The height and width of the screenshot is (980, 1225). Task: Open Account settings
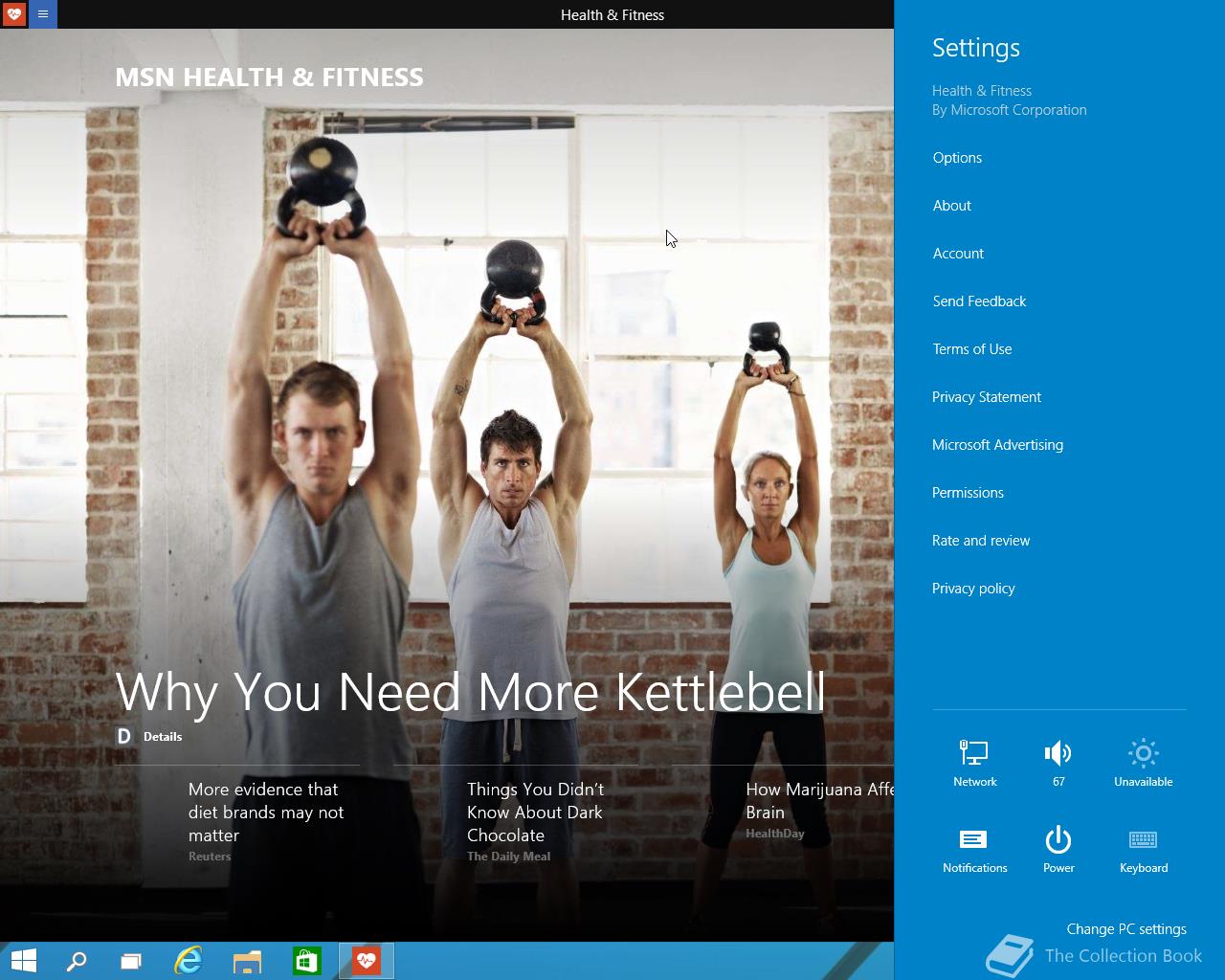tap(958, 254)
